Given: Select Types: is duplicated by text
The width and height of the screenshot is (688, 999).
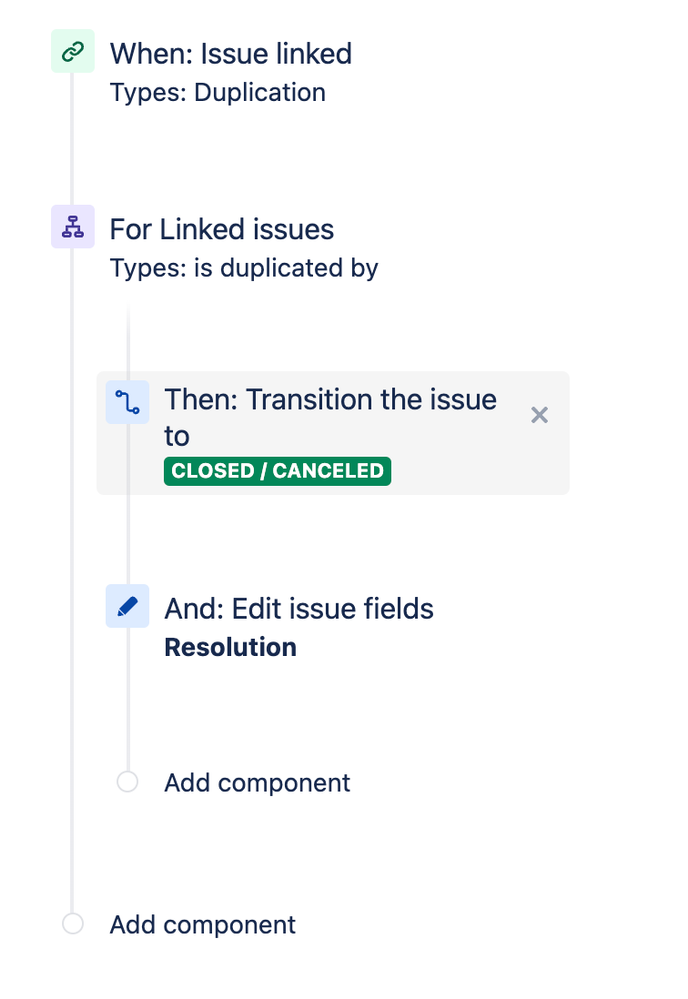Looking at the screenshot, I should tap(244, 268).
